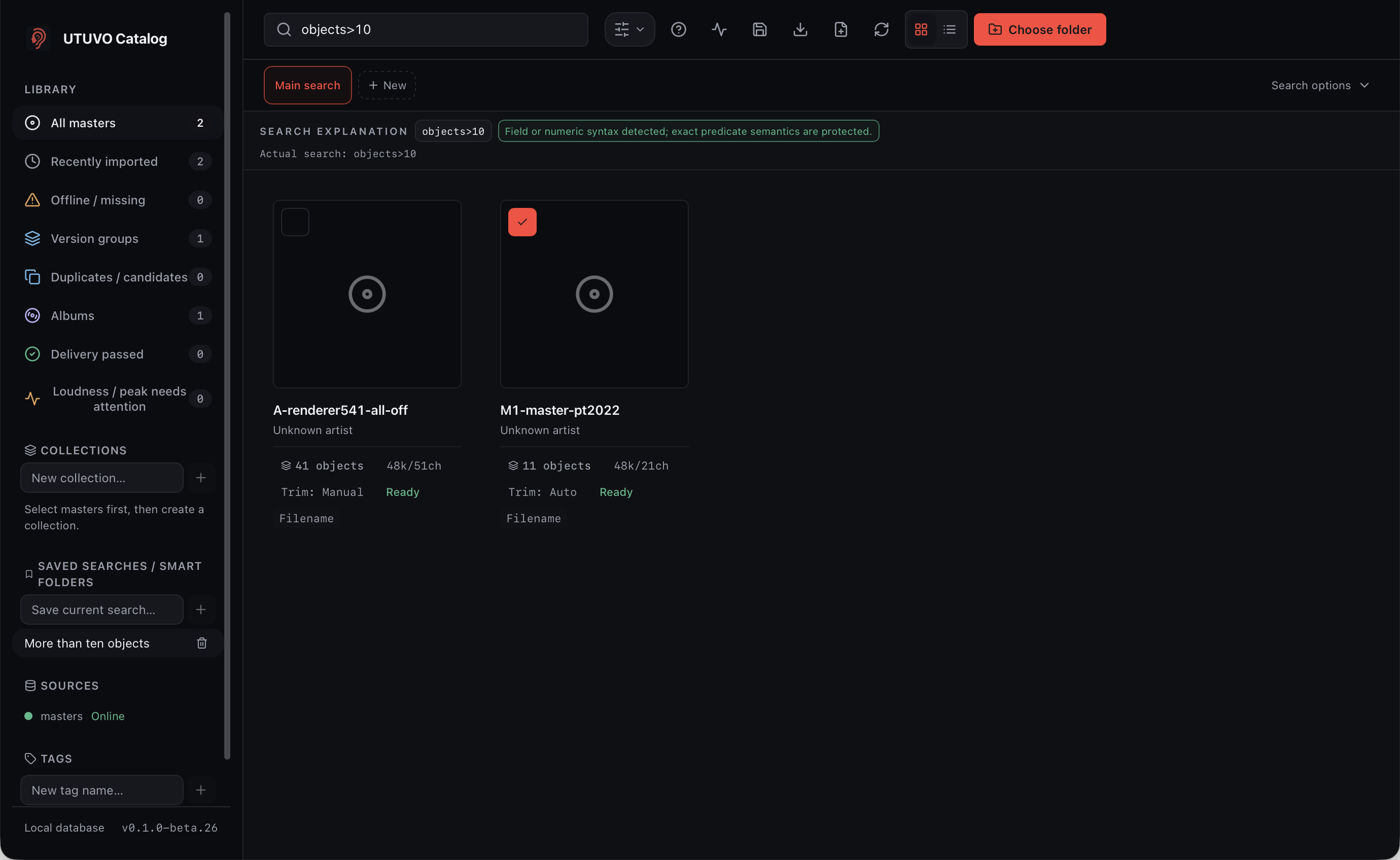Click the download arrow toolbar icon
Screen dimensions: 1400x860
tap(800, 29)
